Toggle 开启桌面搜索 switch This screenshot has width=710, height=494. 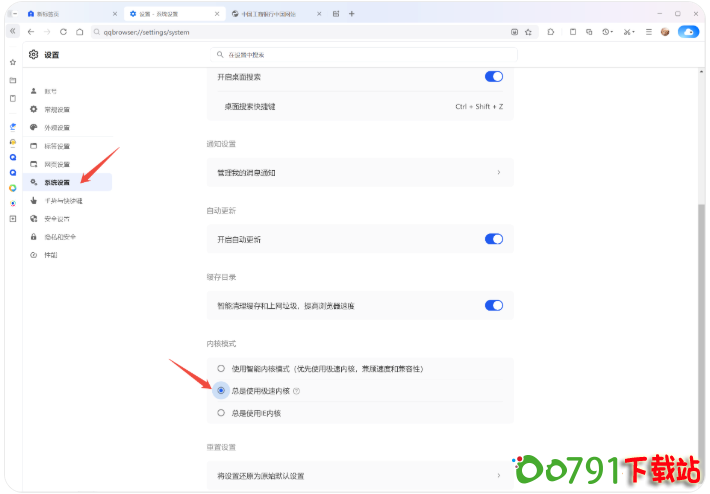[493, 76]
